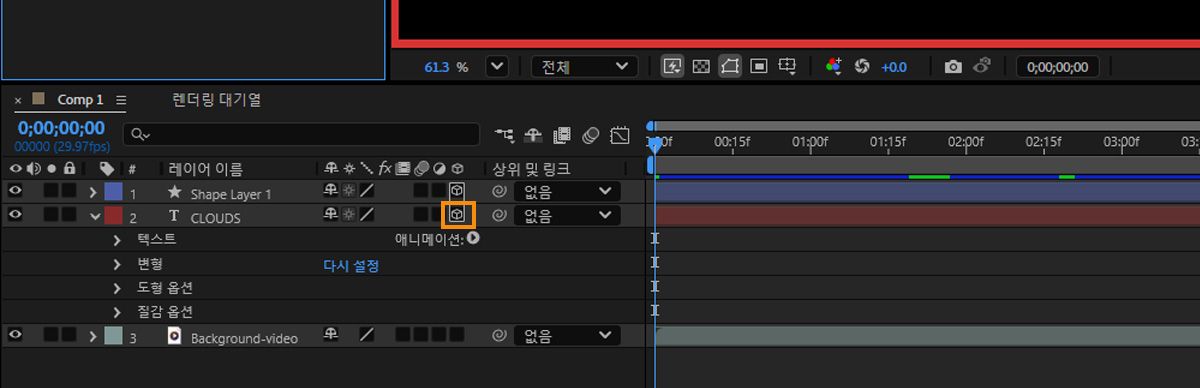Switch to the 렌더링 대기열 tab
This screenshot has width=1200, height=388.
[x=217, y=100]
